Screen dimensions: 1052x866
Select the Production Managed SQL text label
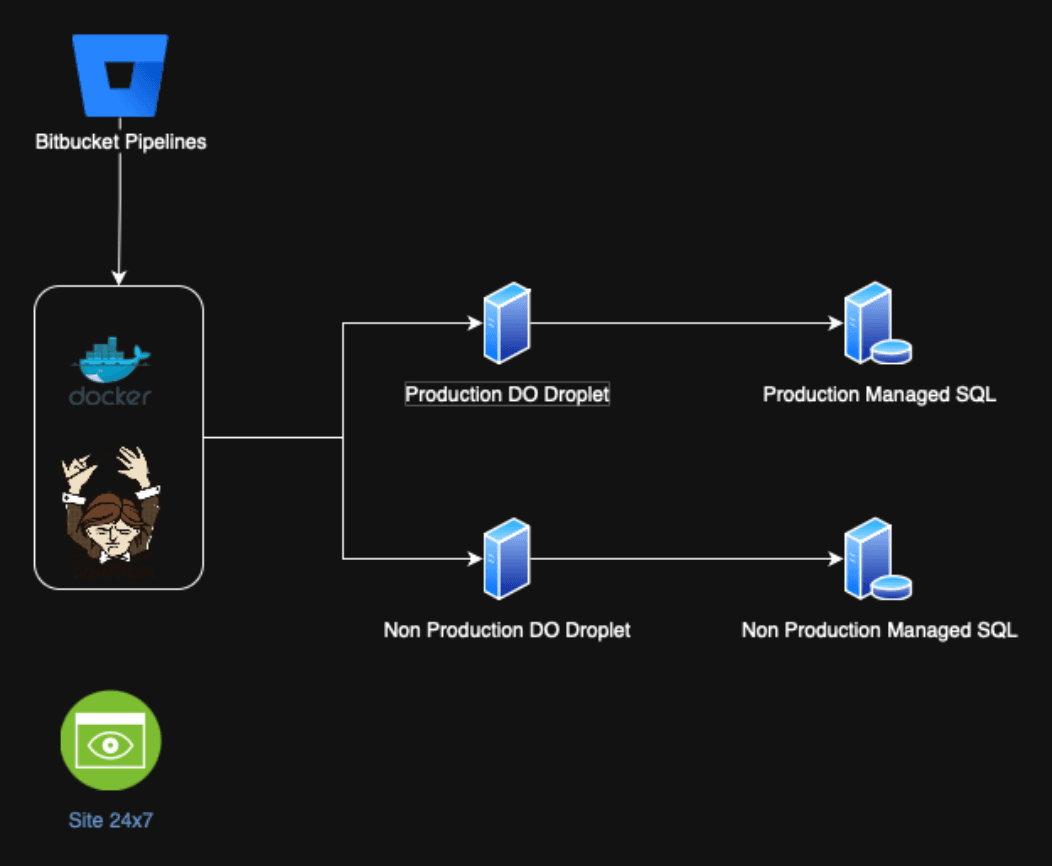click(x=879, y=395)
